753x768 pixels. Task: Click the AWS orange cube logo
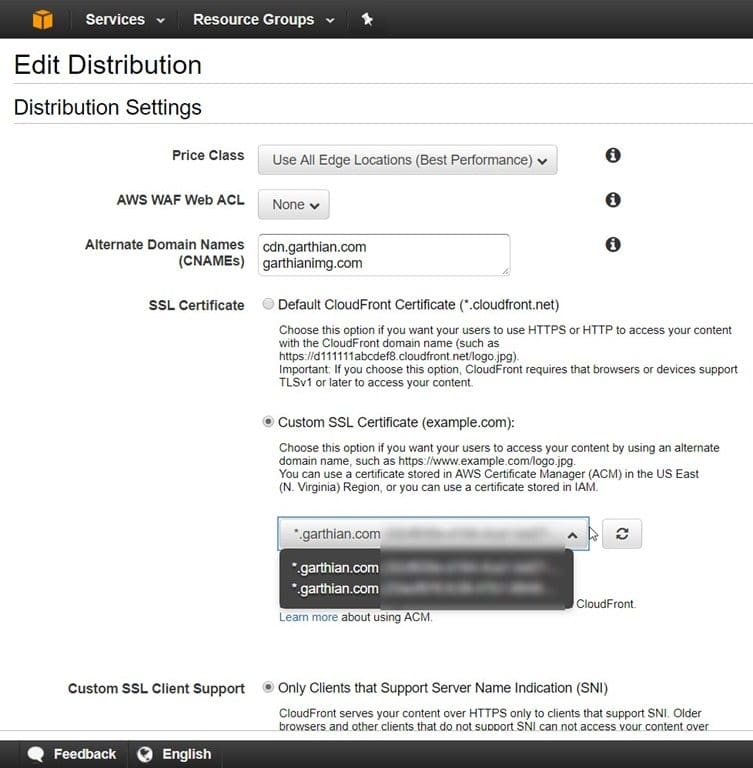pyautogui.click(x=43, y=20)
